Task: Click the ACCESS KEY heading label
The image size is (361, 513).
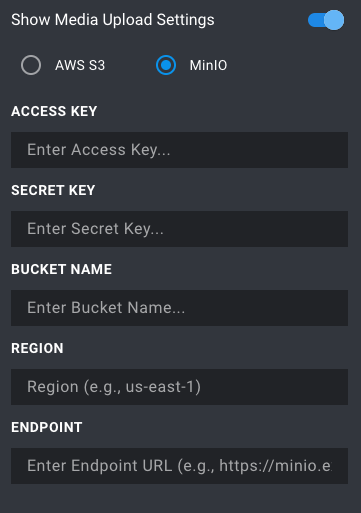Action: coord(54,111)
